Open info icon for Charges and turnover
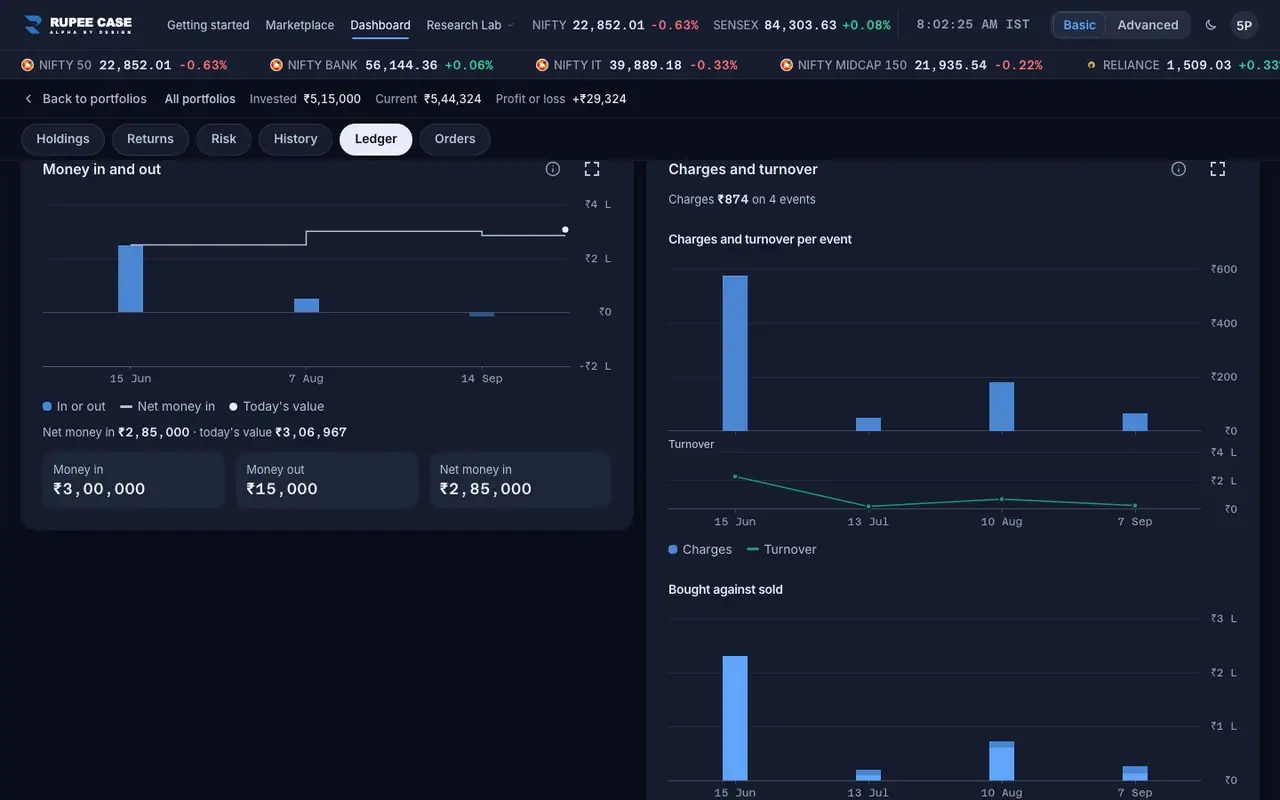The width and height of the screenshot is (1280, 800). (1179, 169)
